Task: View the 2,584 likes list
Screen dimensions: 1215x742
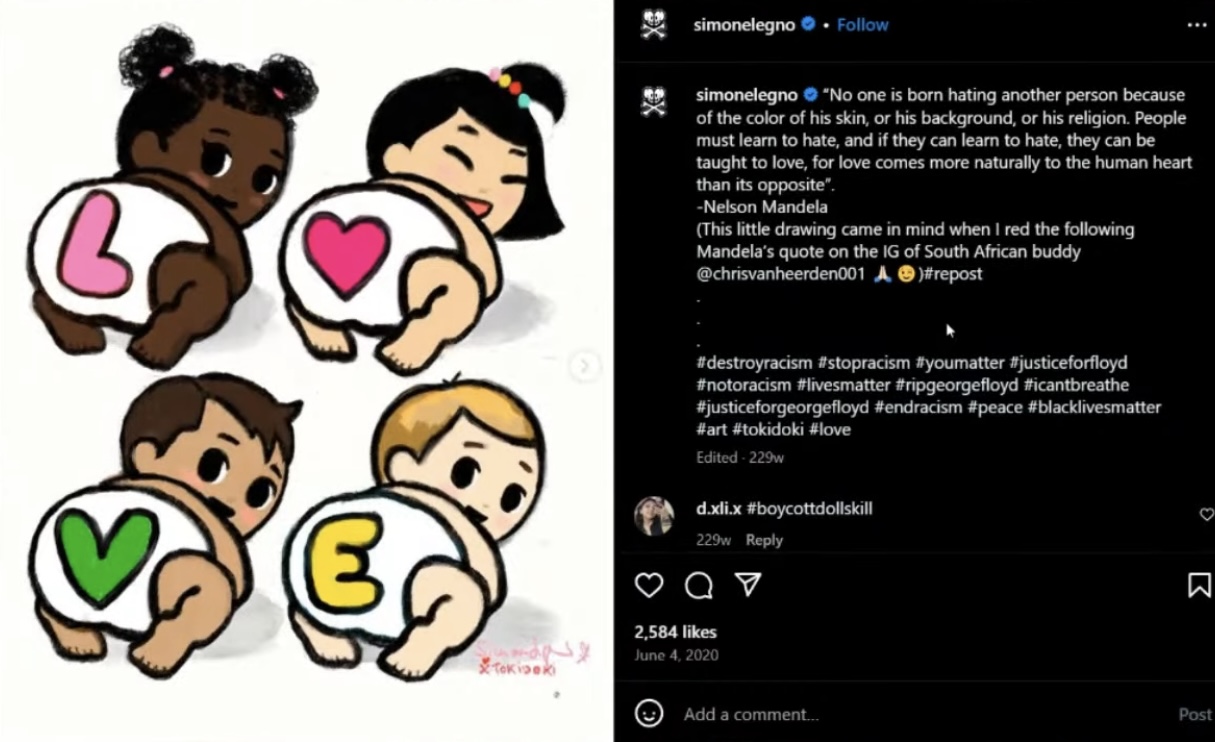Action: tap(675, 632)
